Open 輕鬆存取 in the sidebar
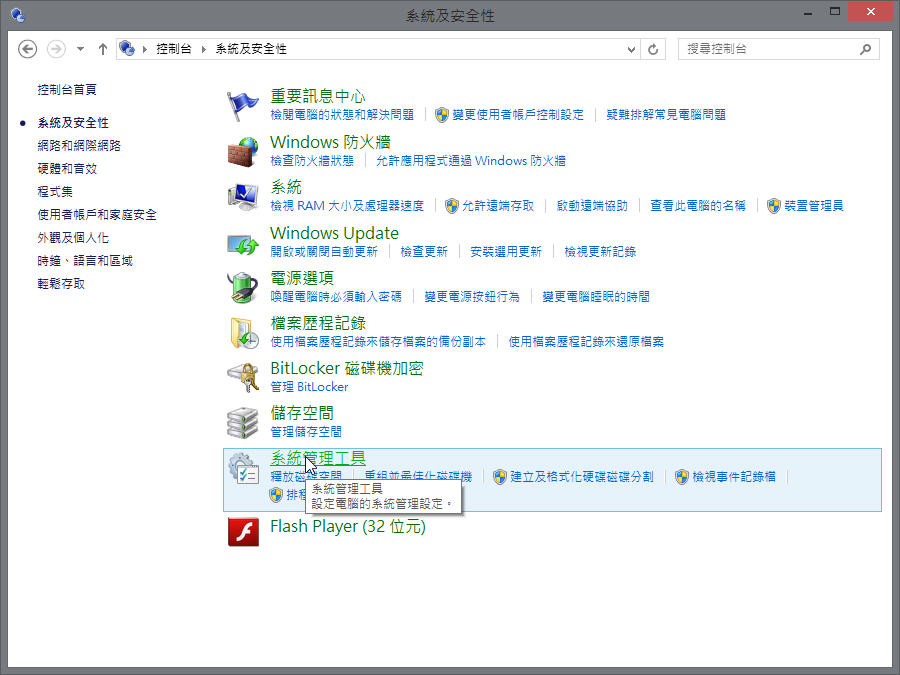900x675 pixels. [61, 284]
